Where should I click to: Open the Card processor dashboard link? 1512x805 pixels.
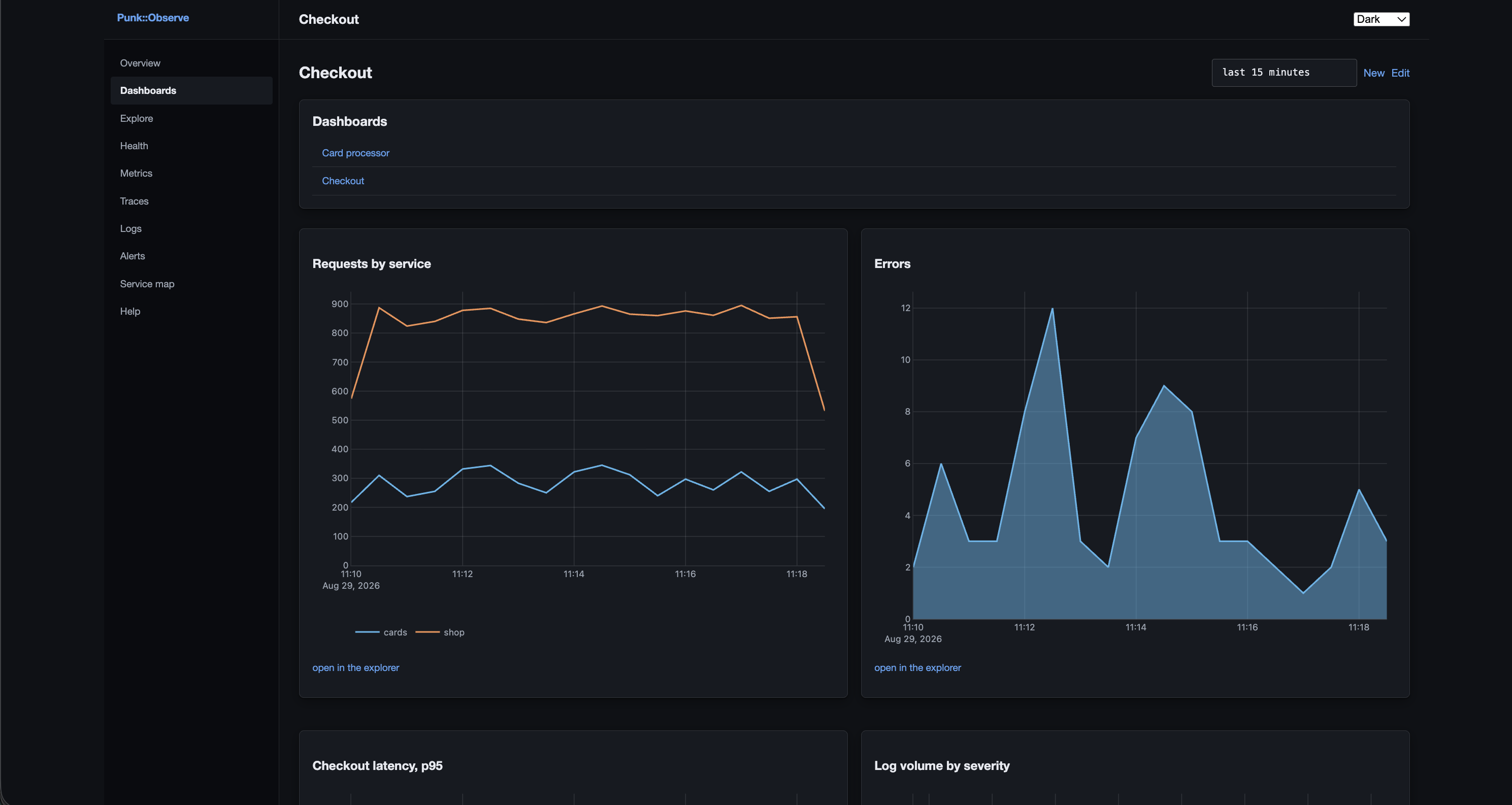(355, 153)
